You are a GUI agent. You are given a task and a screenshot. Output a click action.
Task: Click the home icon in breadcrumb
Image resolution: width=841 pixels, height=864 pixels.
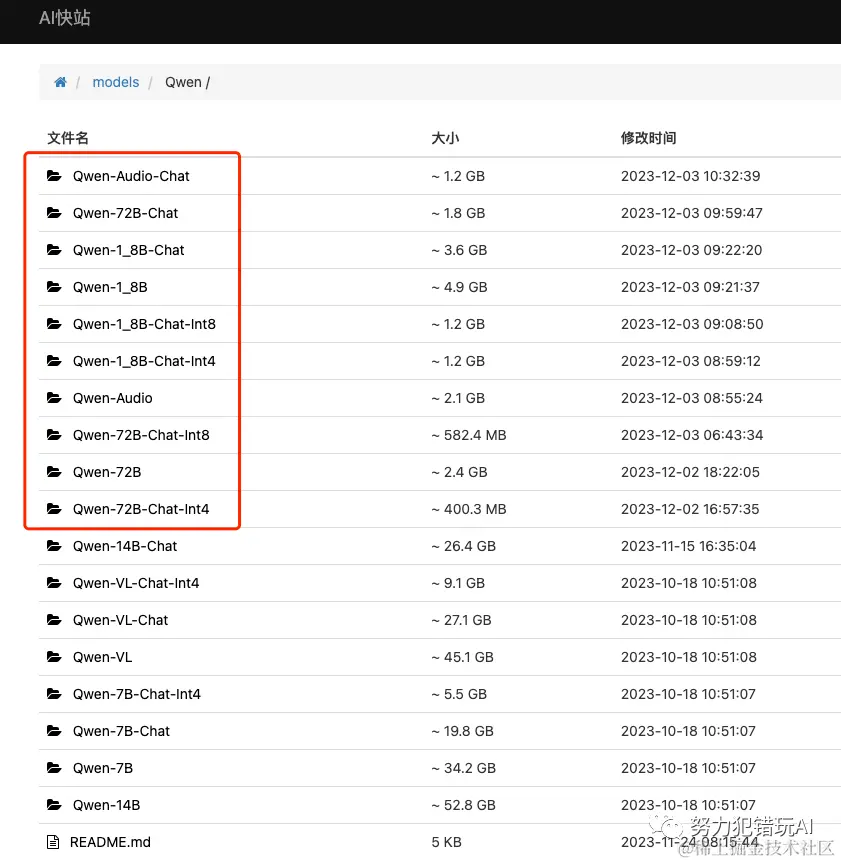tap(60, 83)
